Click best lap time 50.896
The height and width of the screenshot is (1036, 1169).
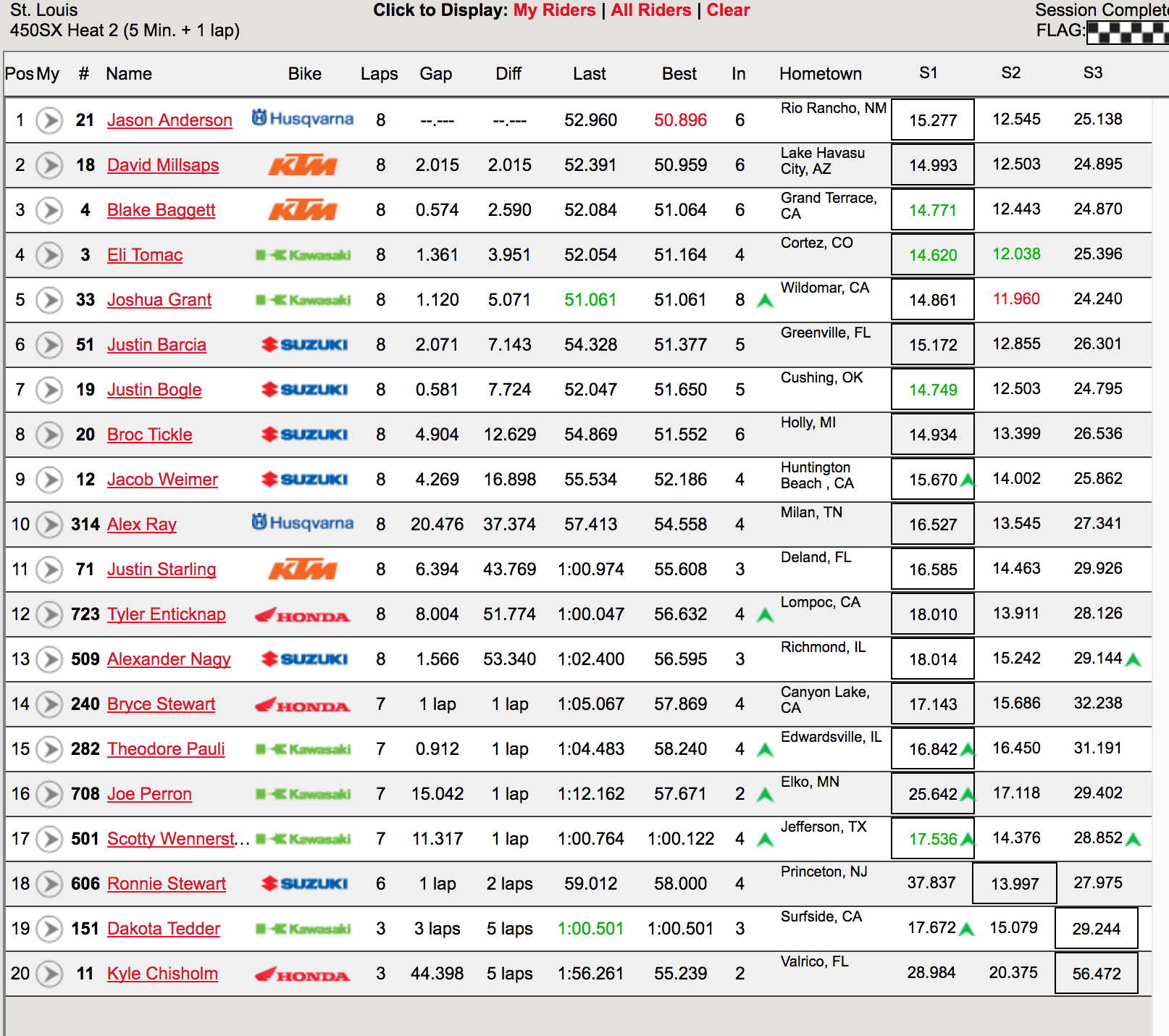point(680,120)
